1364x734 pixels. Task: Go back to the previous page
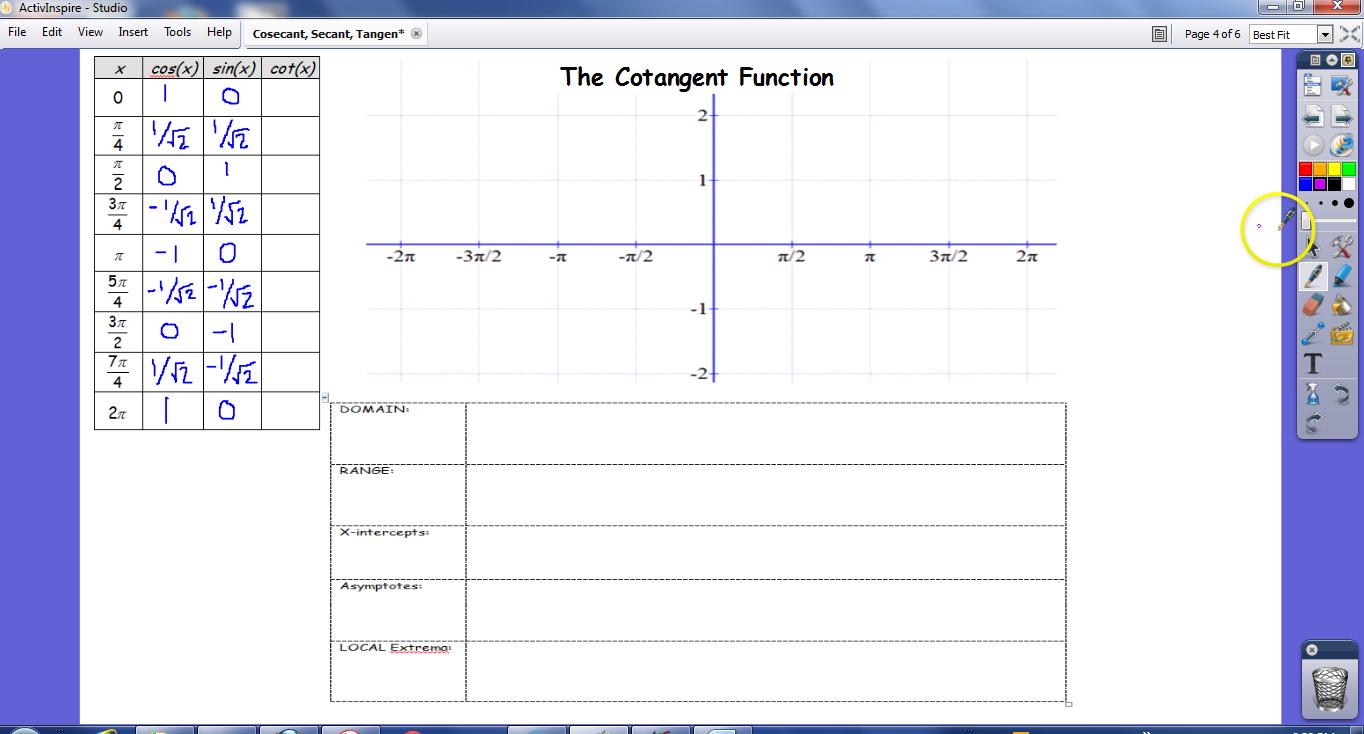(1313, 117)
